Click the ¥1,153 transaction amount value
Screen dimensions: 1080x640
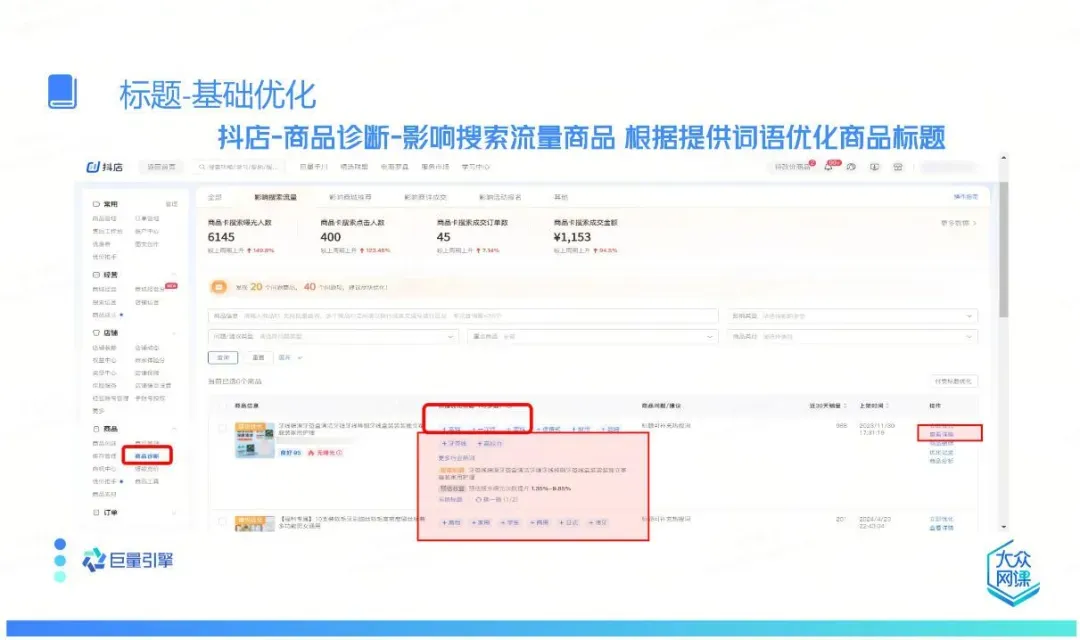tap(572, 237)
